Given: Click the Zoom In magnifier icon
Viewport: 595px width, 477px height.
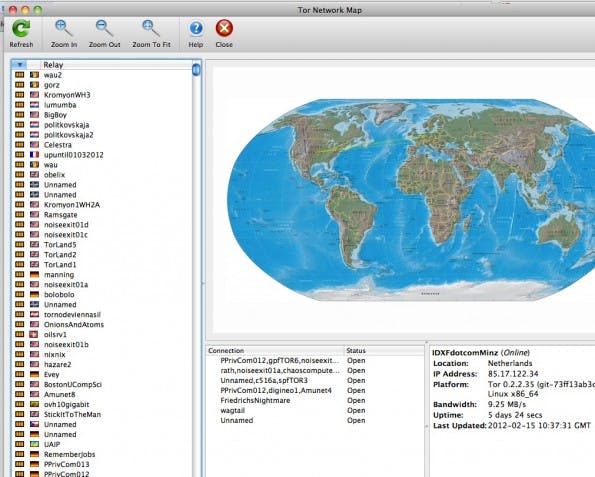Looking at the screenshot, I should tap(63, 28).
